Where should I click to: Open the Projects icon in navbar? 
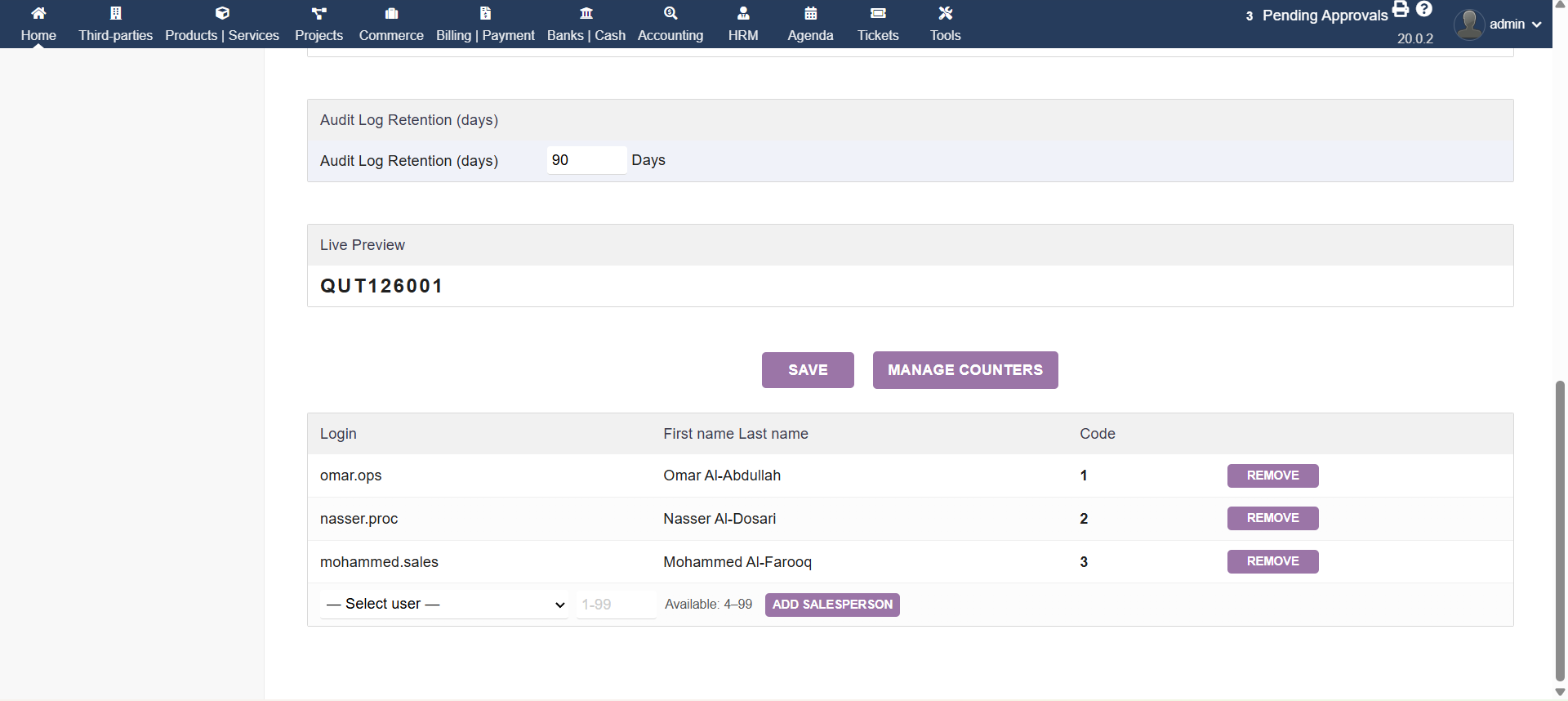[x=318, y=13]
